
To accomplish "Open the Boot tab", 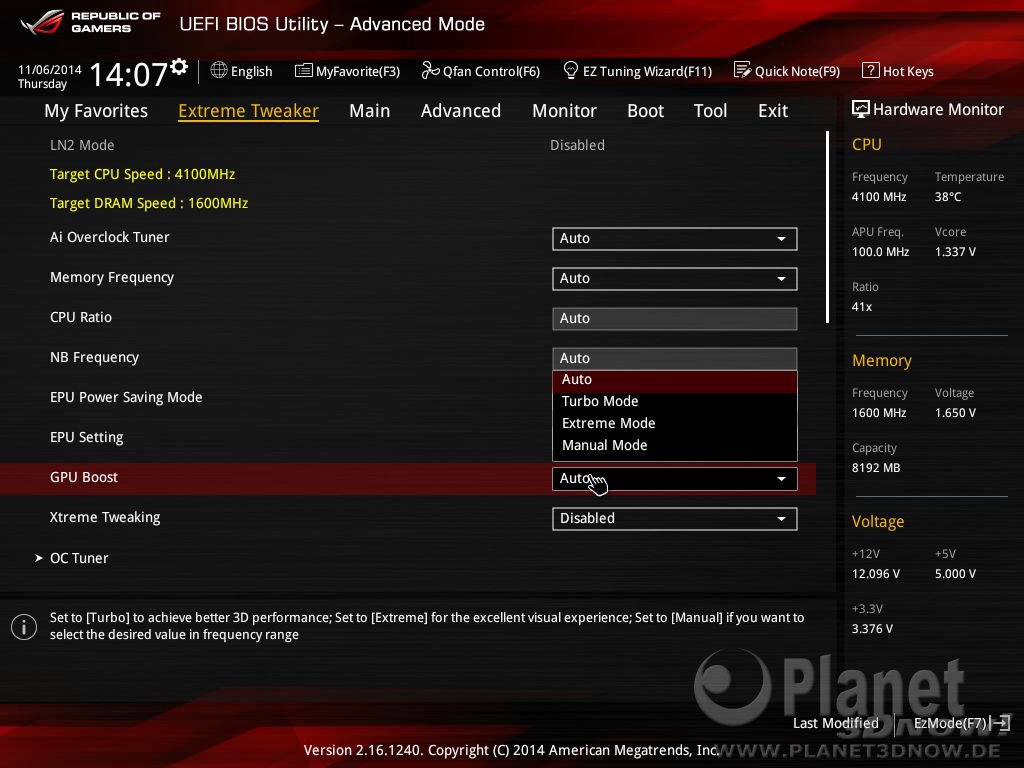I will click(x=645, y=111).
